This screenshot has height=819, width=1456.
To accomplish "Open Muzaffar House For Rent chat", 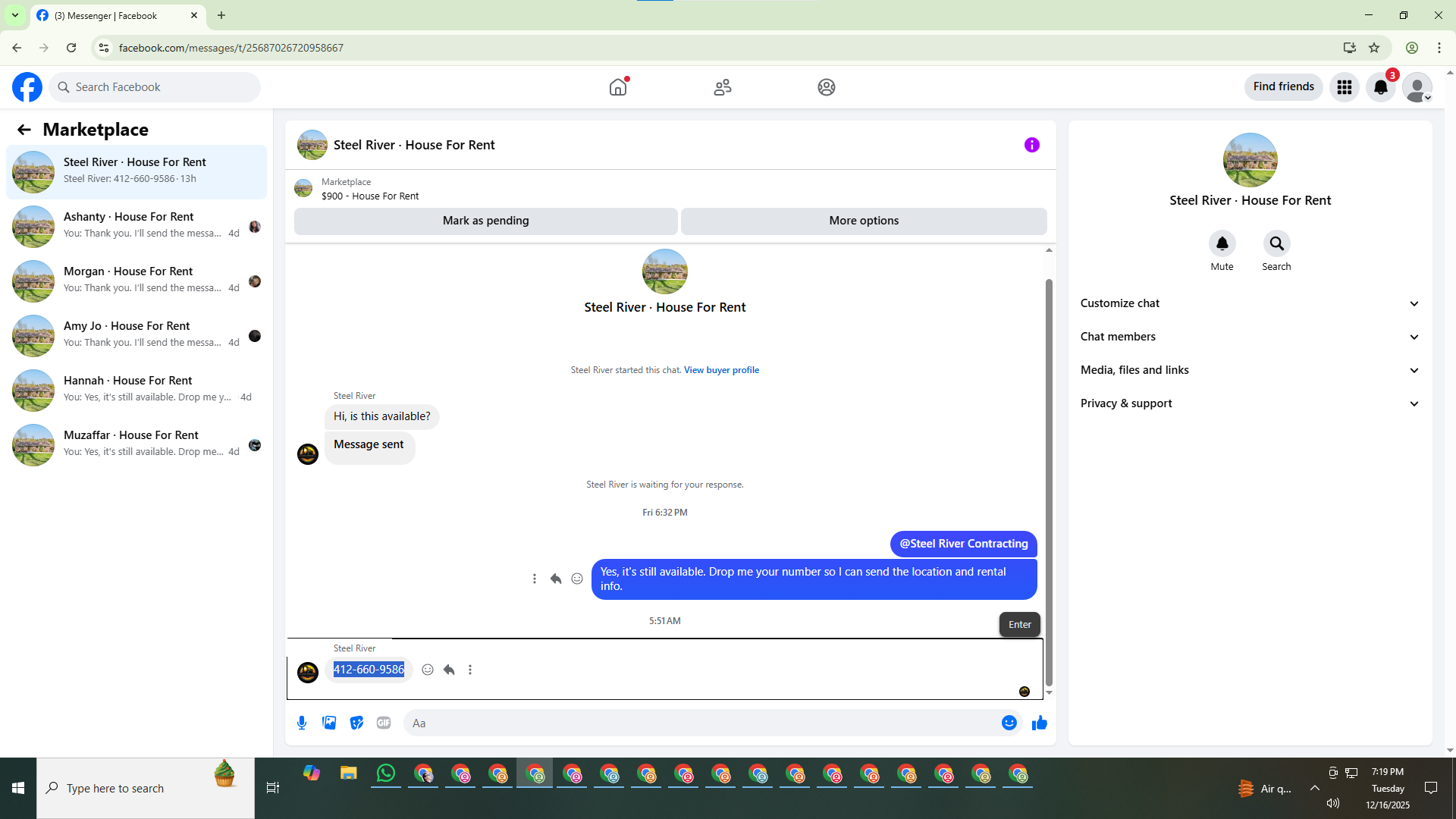I will pyautogui.click(x=136, y=445).
